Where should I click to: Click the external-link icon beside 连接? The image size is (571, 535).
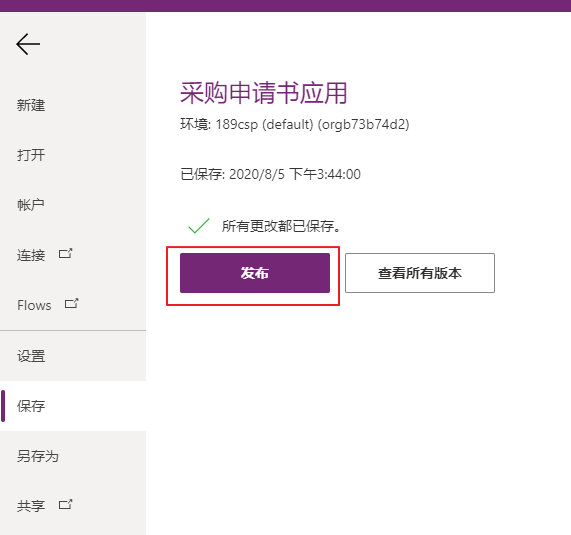pyautogui.click(x=66, y=253)
